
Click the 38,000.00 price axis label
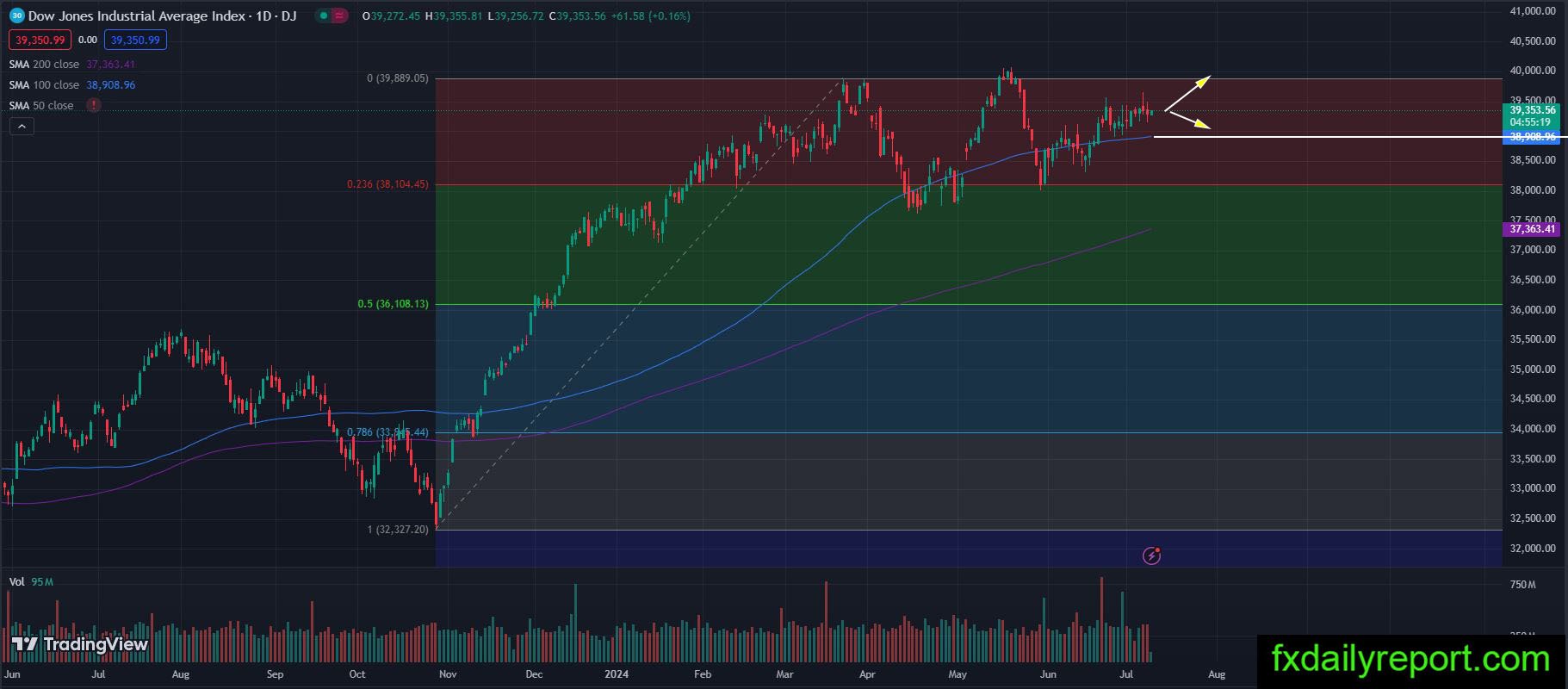1533,190
